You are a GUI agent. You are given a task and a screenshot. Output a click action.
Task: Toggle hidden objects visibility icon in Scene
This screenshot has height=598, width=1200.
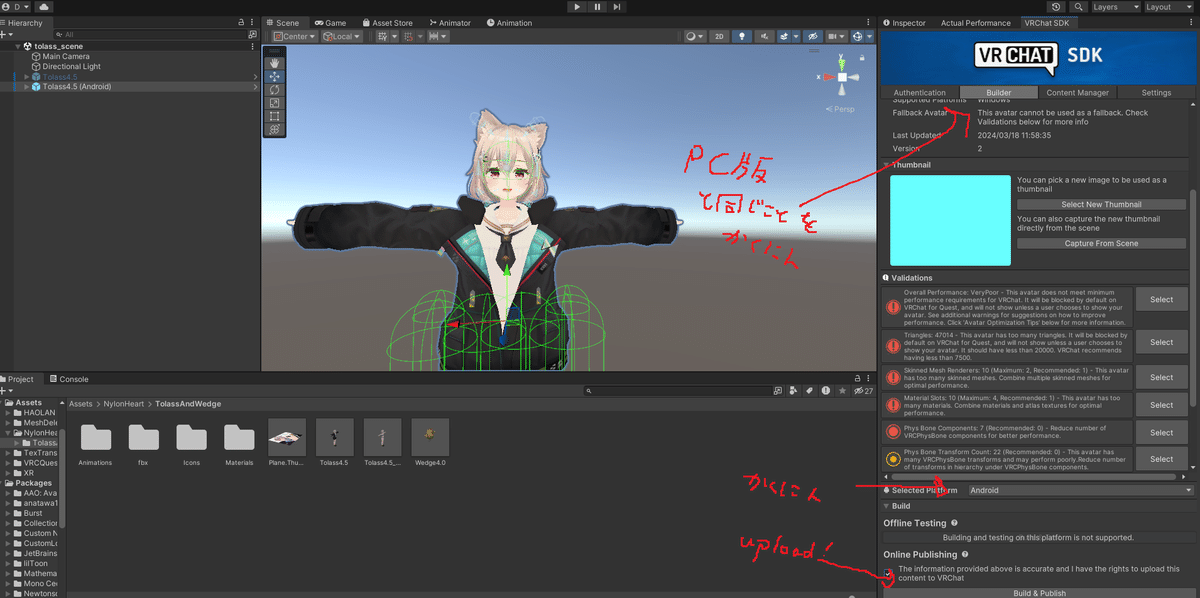coord(813,36)
